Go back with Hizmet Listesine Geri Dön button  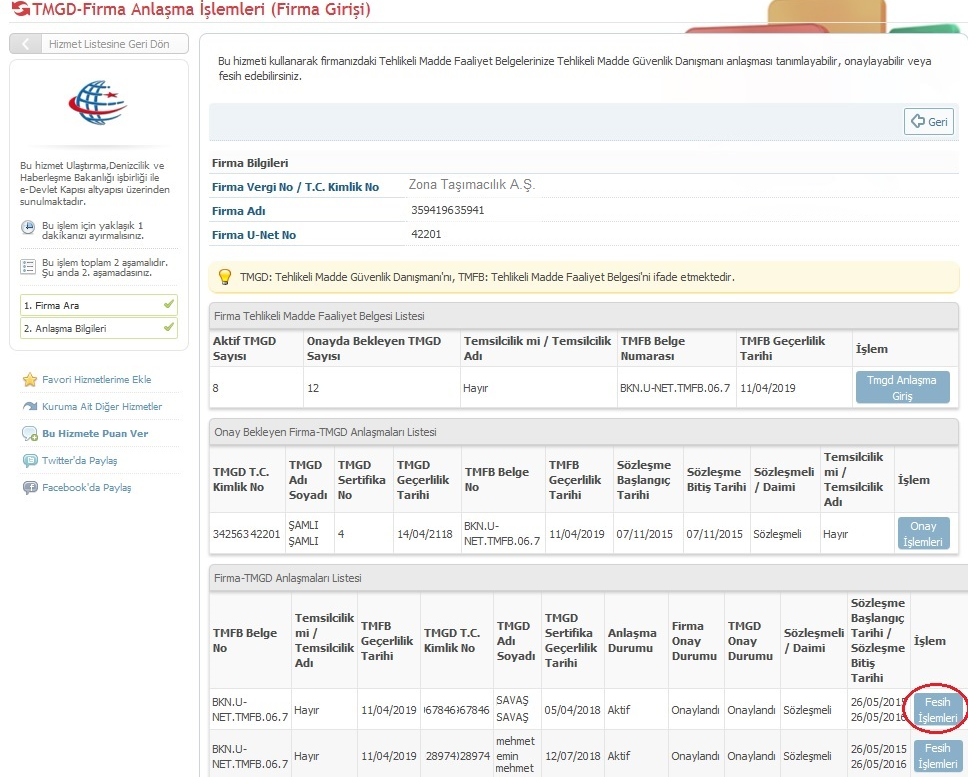(x=99, y=44)
